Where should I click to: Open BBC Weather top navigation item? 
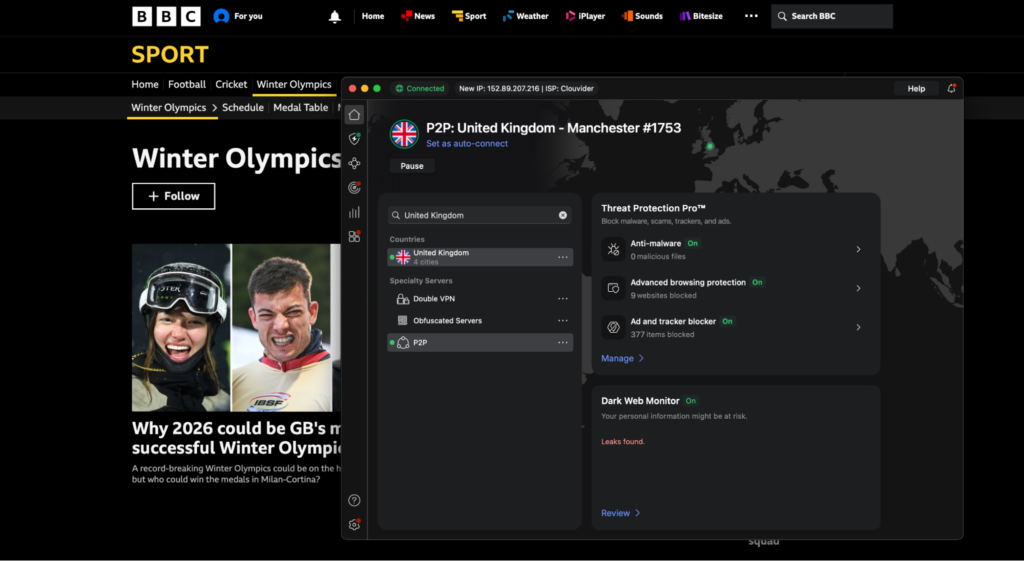(x=526, y=16)
